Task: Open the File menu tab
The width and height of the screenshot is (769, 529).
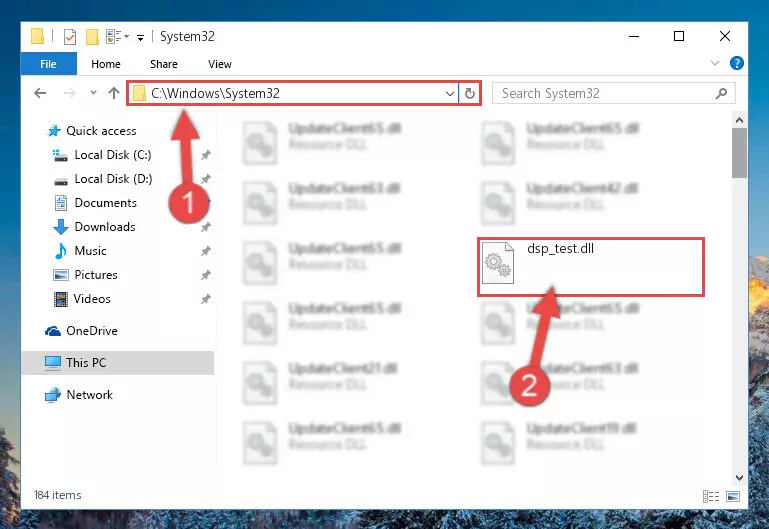Action: click(x=48, y=64)
